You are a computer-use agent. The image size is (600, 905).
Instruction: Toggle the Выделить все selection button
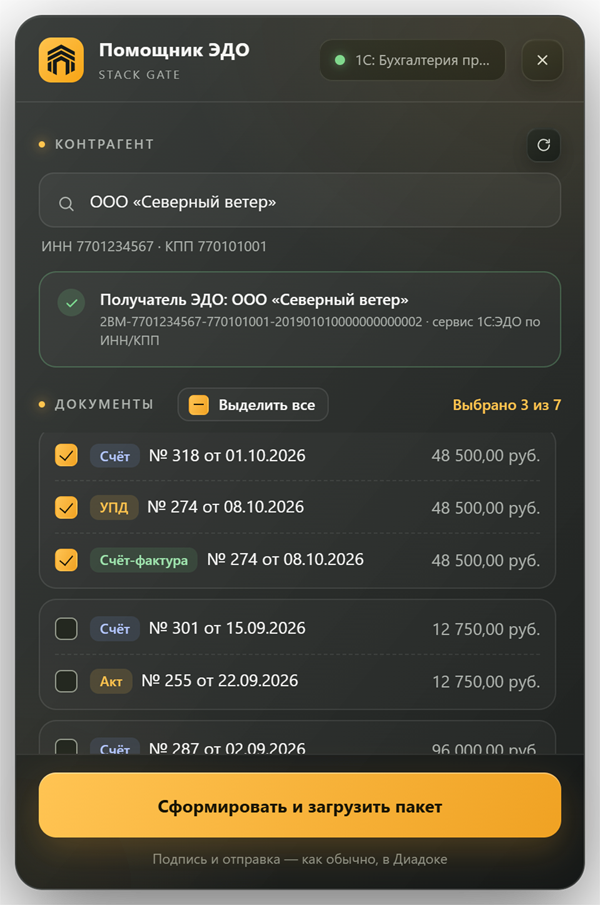tap(253, 405)
